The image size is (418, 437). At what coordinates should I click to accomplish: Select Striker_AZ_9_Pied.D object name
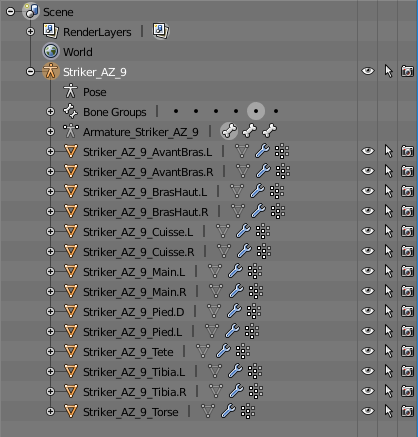[134, 312]
